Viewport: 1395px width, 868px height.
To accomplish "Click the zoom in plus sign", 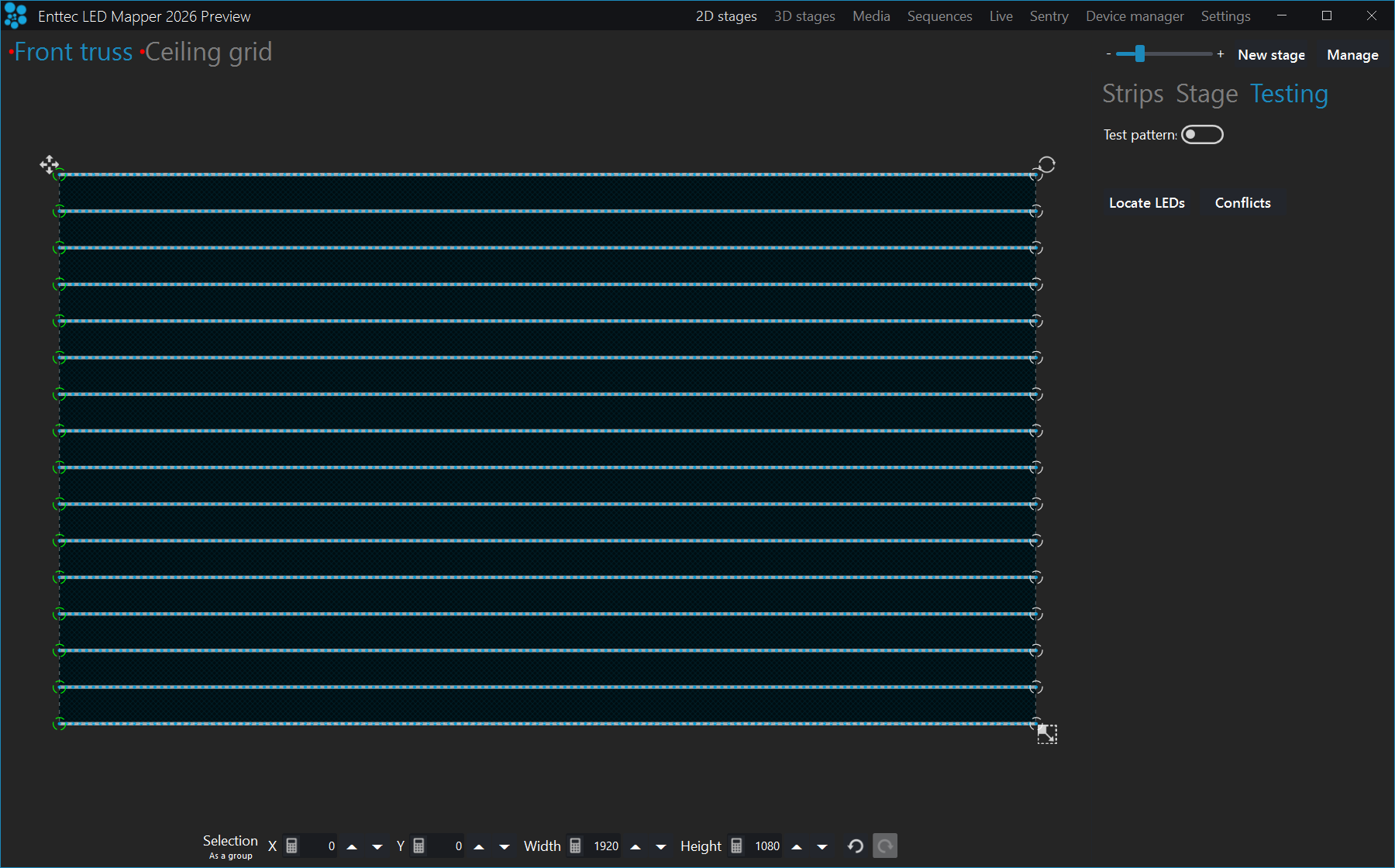I will coord(1221,54).
